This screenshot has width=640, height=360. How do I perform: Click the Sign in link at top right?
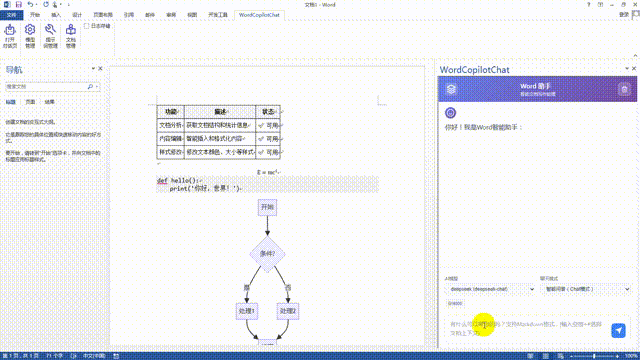(624, 15)
